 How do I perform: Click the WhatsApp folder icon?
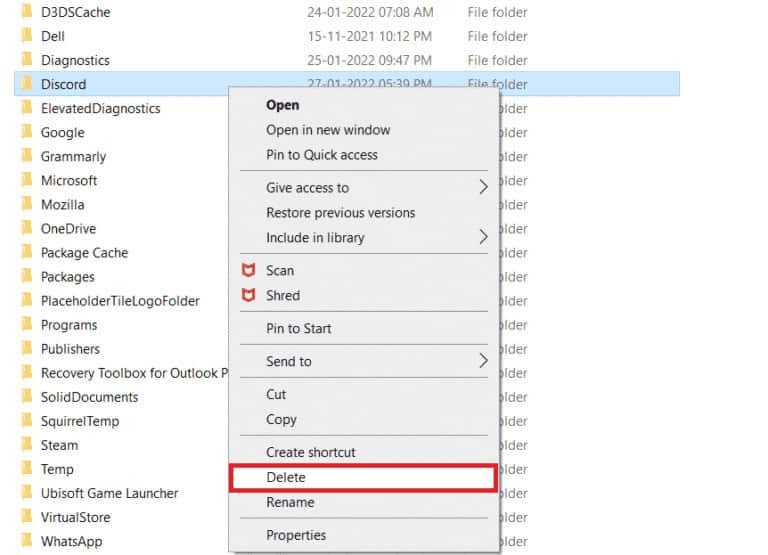27,540
